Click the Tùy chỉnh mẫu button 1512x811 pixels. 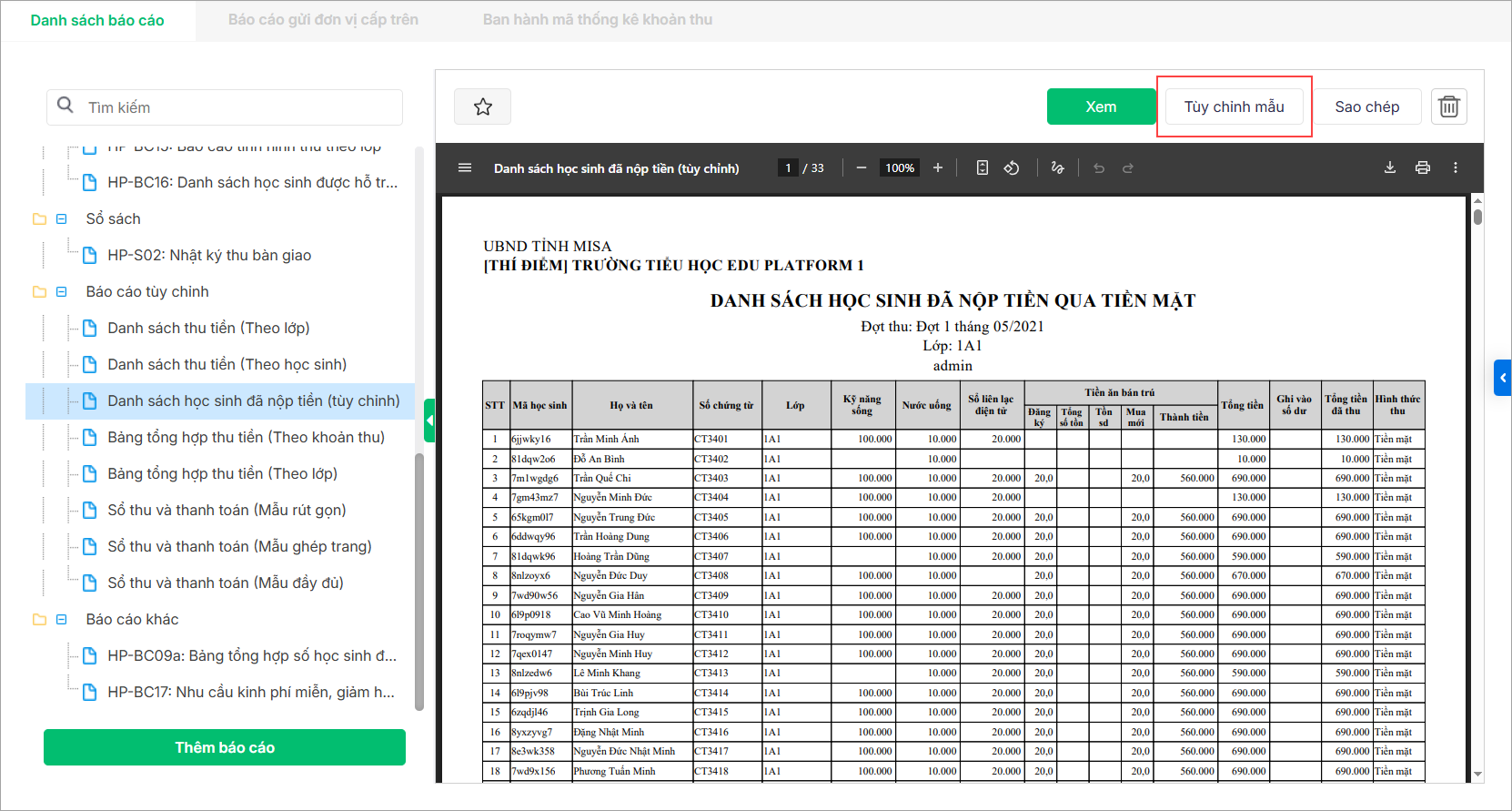point(1234,106)
